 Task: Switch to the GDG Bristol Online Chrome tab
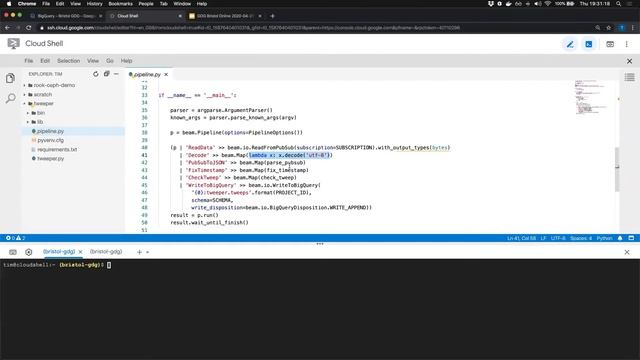(224, 16)
